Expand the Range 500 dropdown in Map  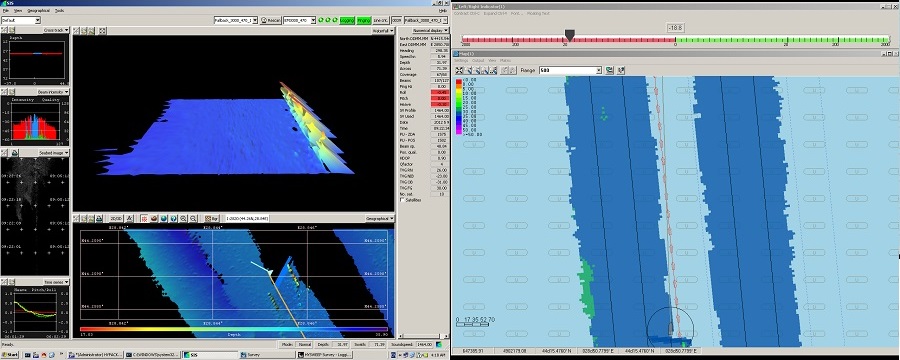(x=599, y=70)
